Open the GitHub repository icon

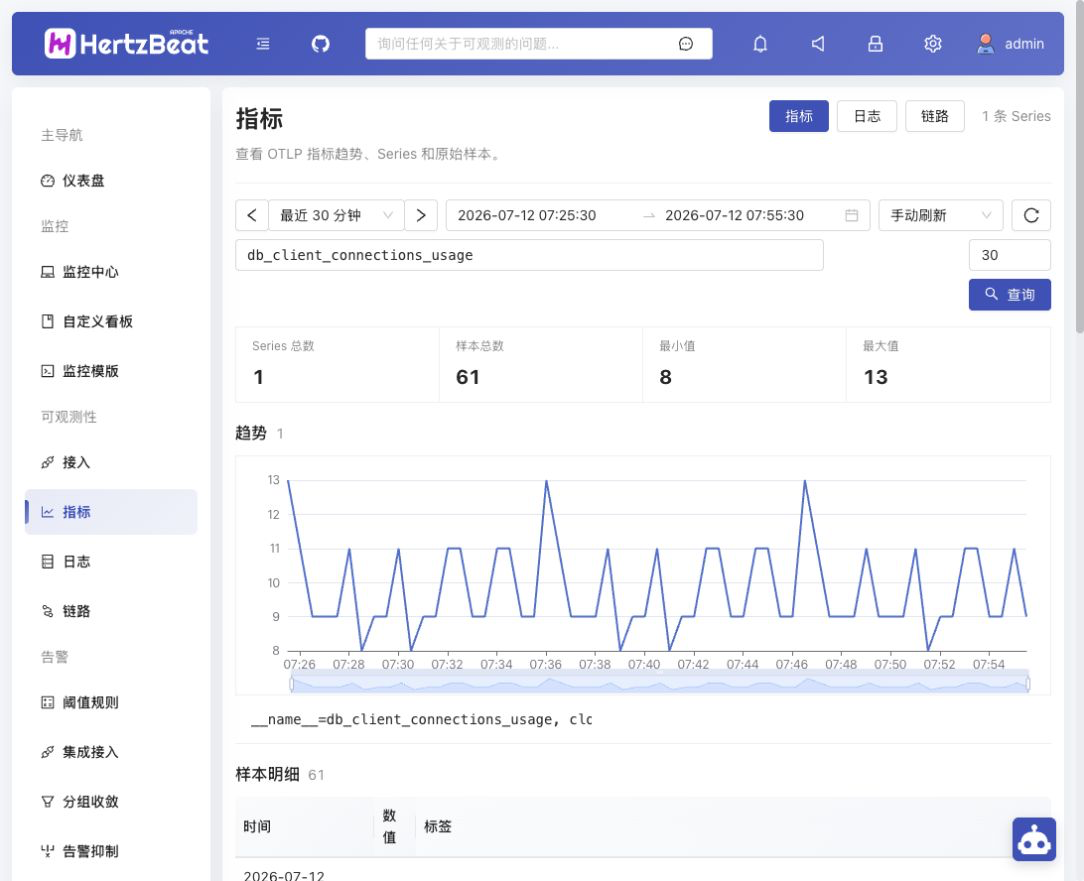click(x=320, y=44)
